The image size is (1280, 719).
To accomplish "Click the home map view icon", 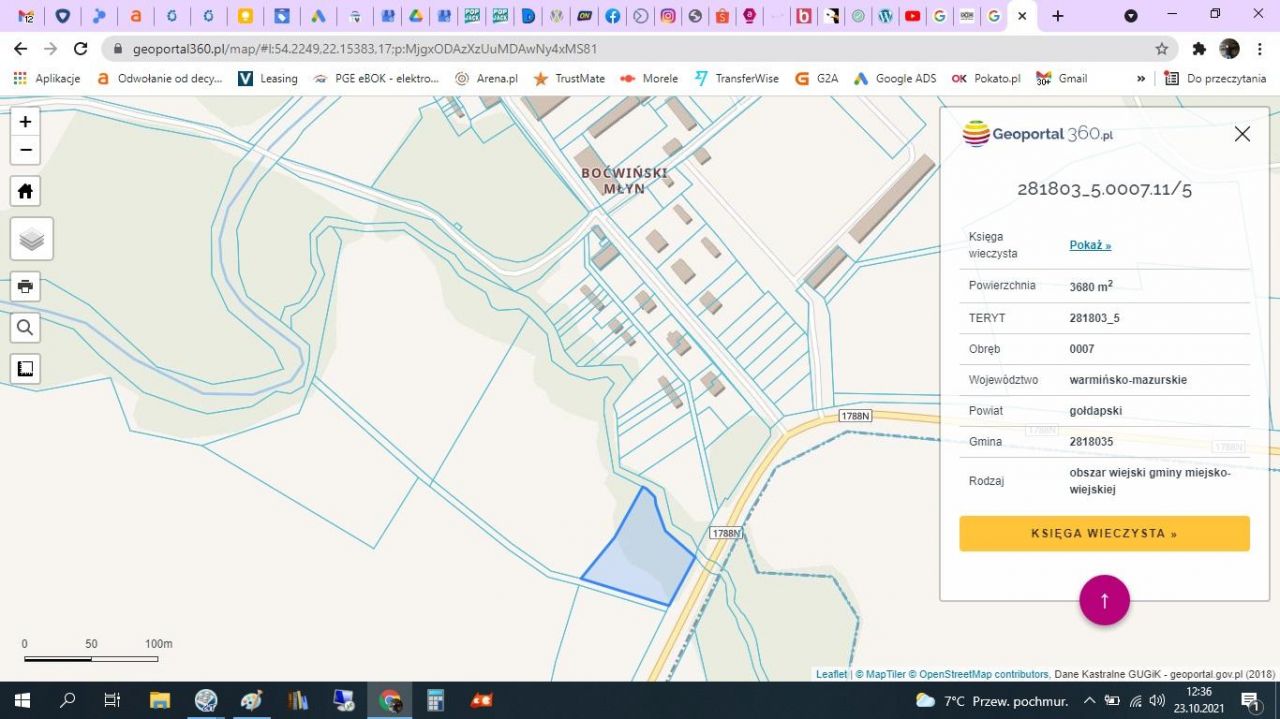I will click(25, 191).
